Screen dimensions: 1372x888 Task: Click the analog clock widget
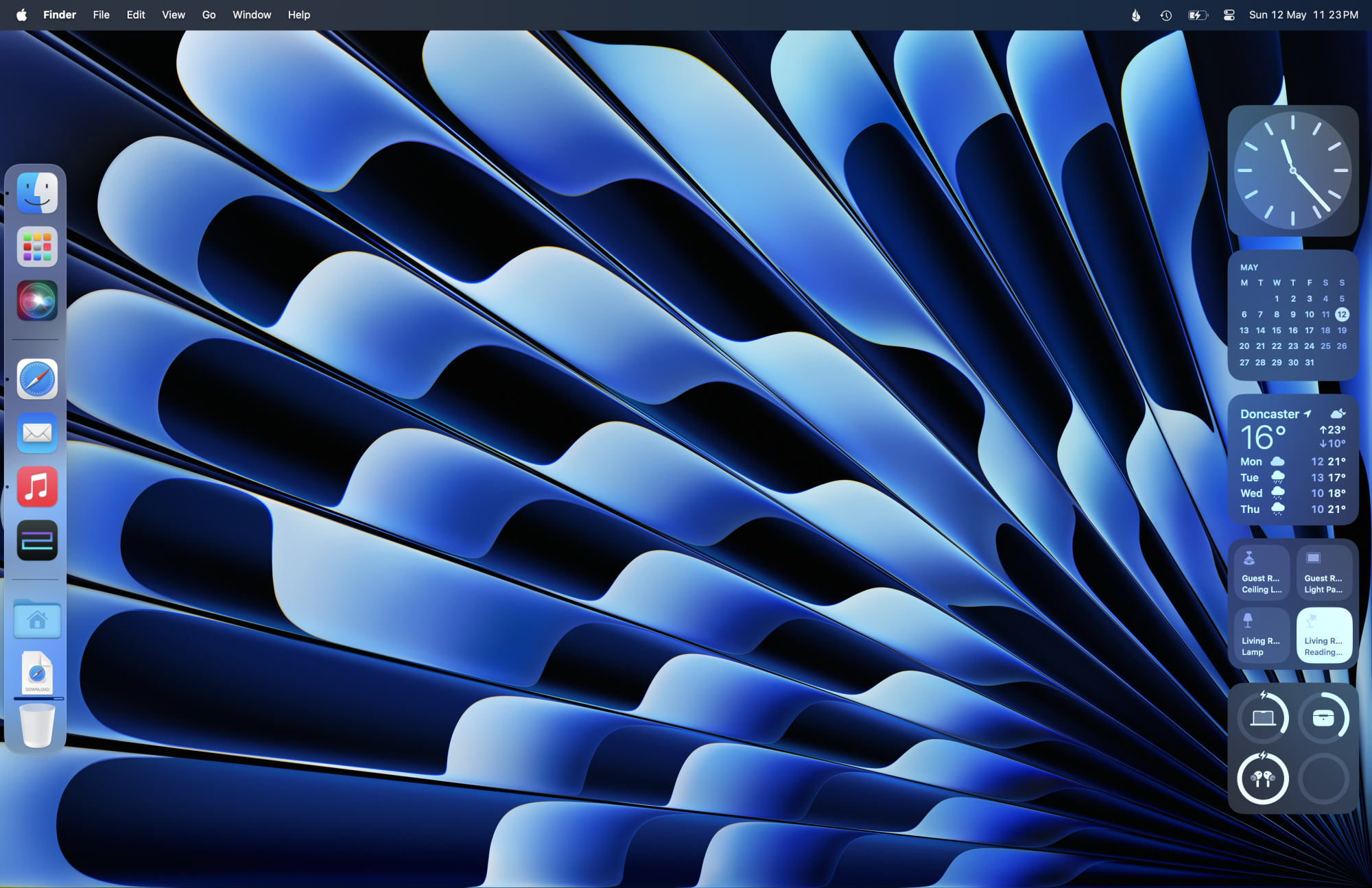1293,171
